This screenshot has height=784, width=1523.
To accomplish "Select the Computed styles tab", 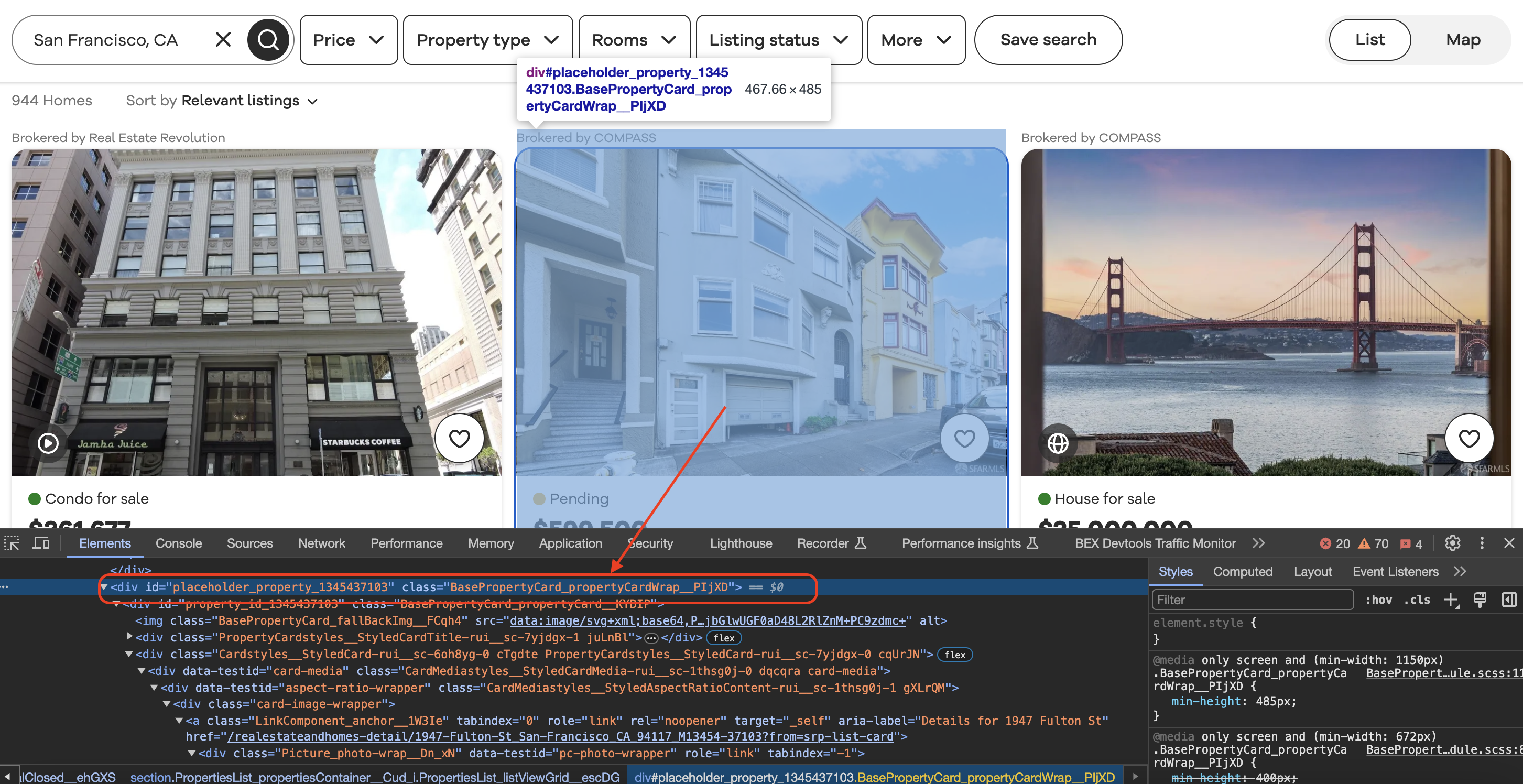I will click(x=1243, y=572).
